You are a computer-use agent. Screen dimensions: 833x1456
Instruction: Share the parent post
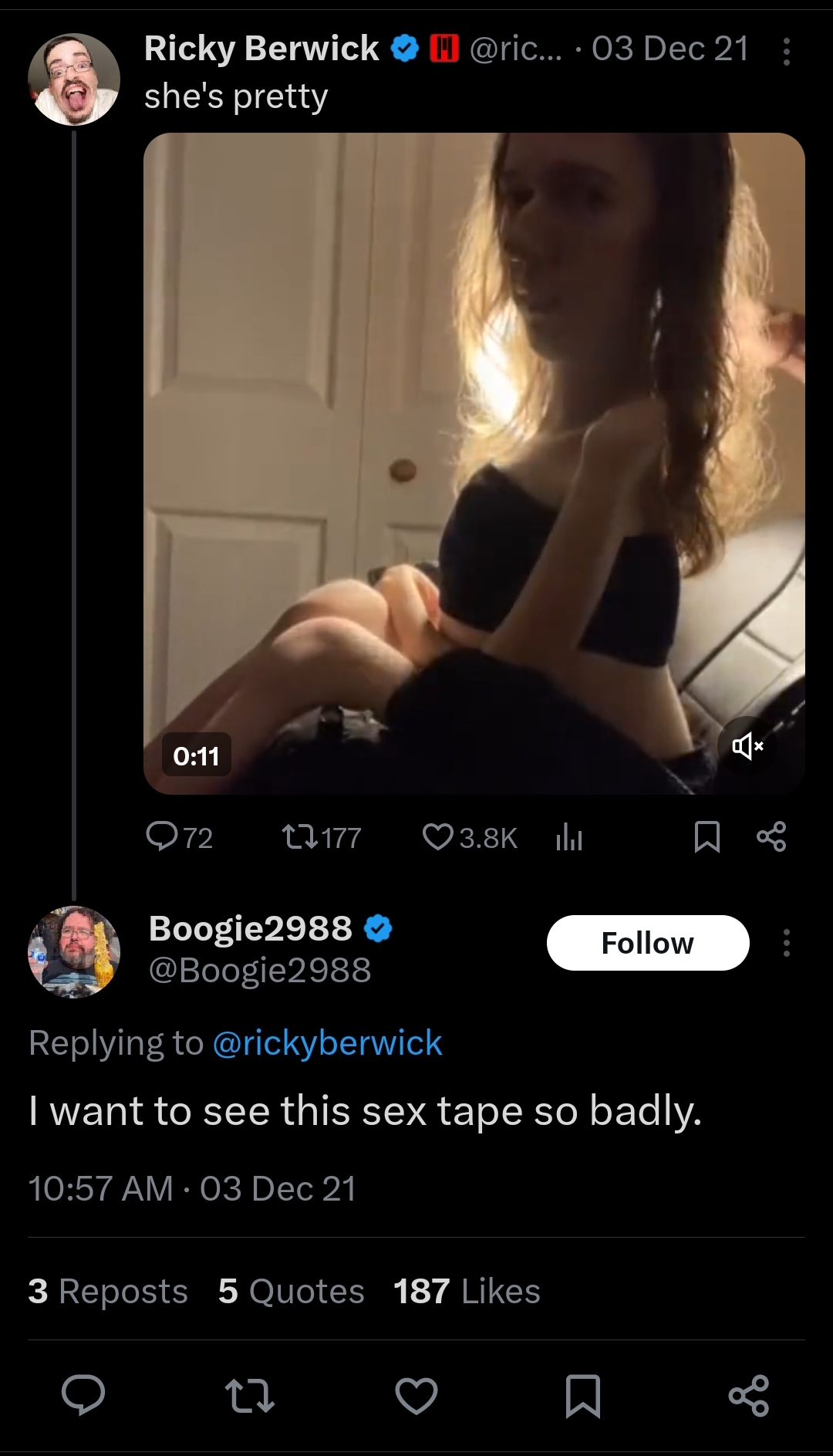[771, 837]
